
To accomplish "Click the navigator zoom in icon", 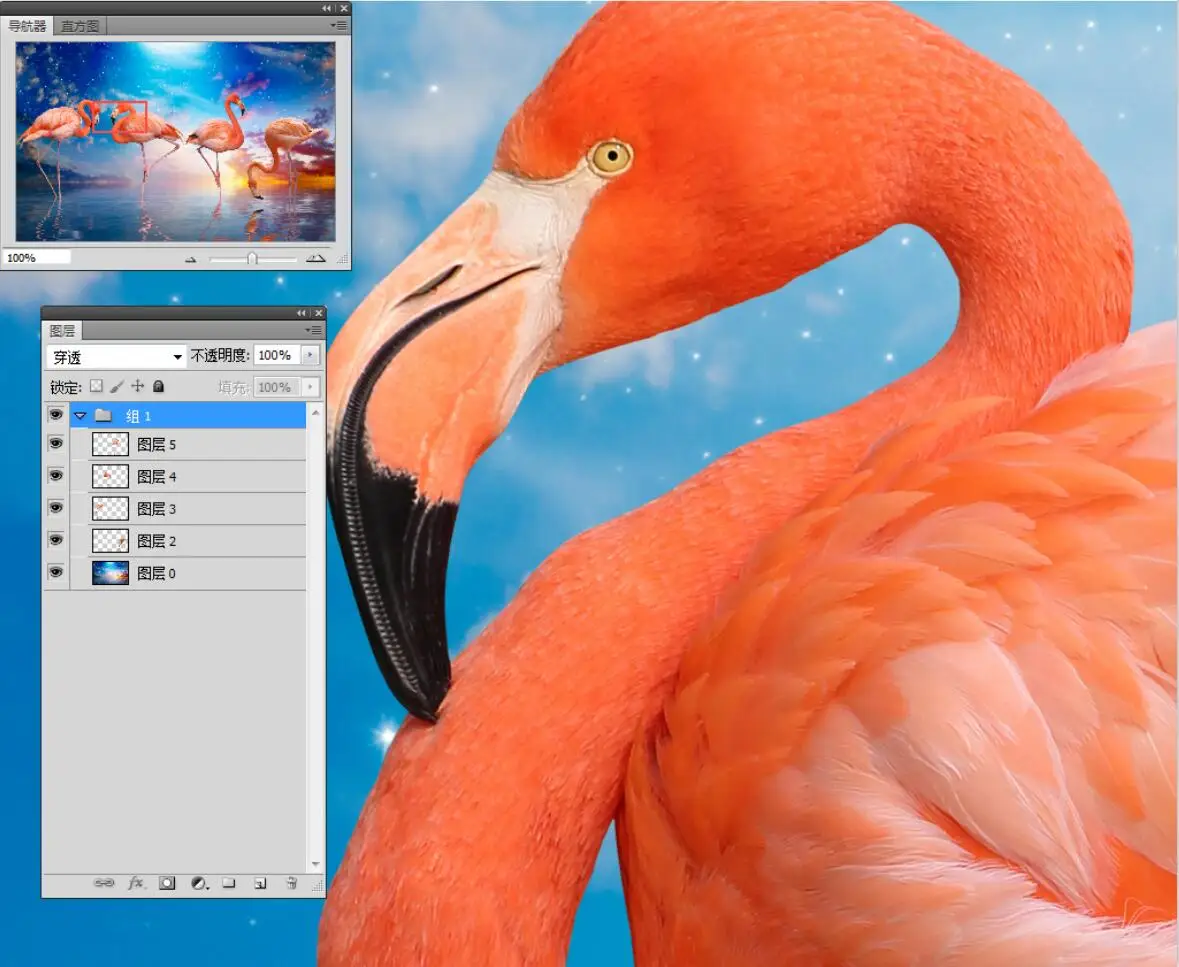I will [316, 259].
